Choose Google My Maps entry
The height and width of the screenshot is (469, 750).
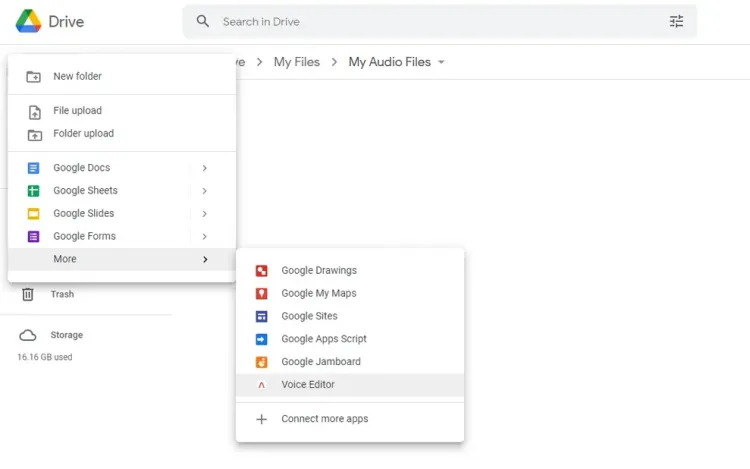pyautogui.click(x=350, y=294)
